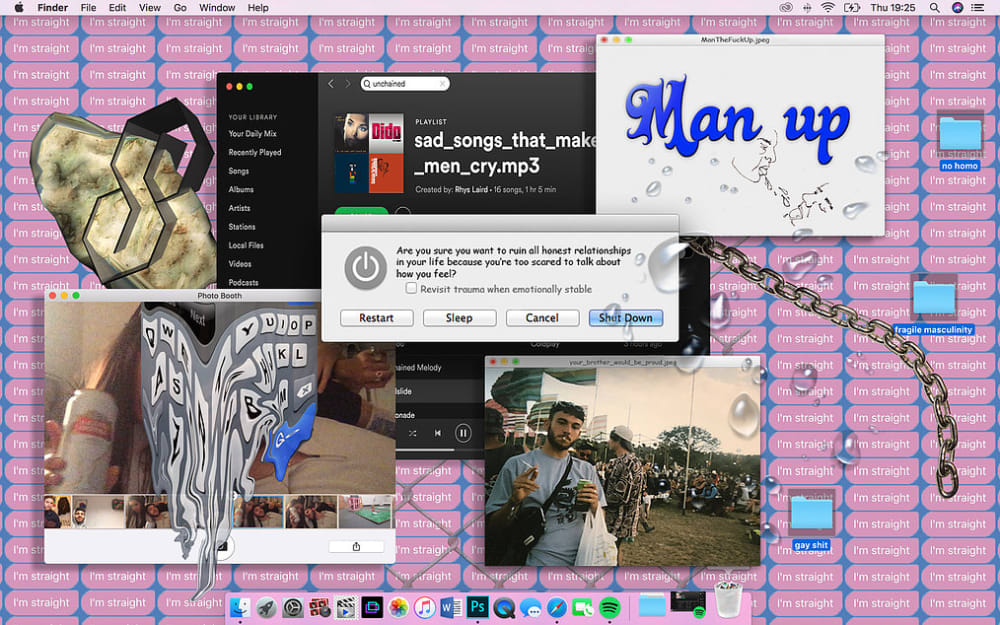This screenshot has width=1000, height=625.
Task: Select Your Daily Mix in Spotify sidebar
Action: coord(253,134)
